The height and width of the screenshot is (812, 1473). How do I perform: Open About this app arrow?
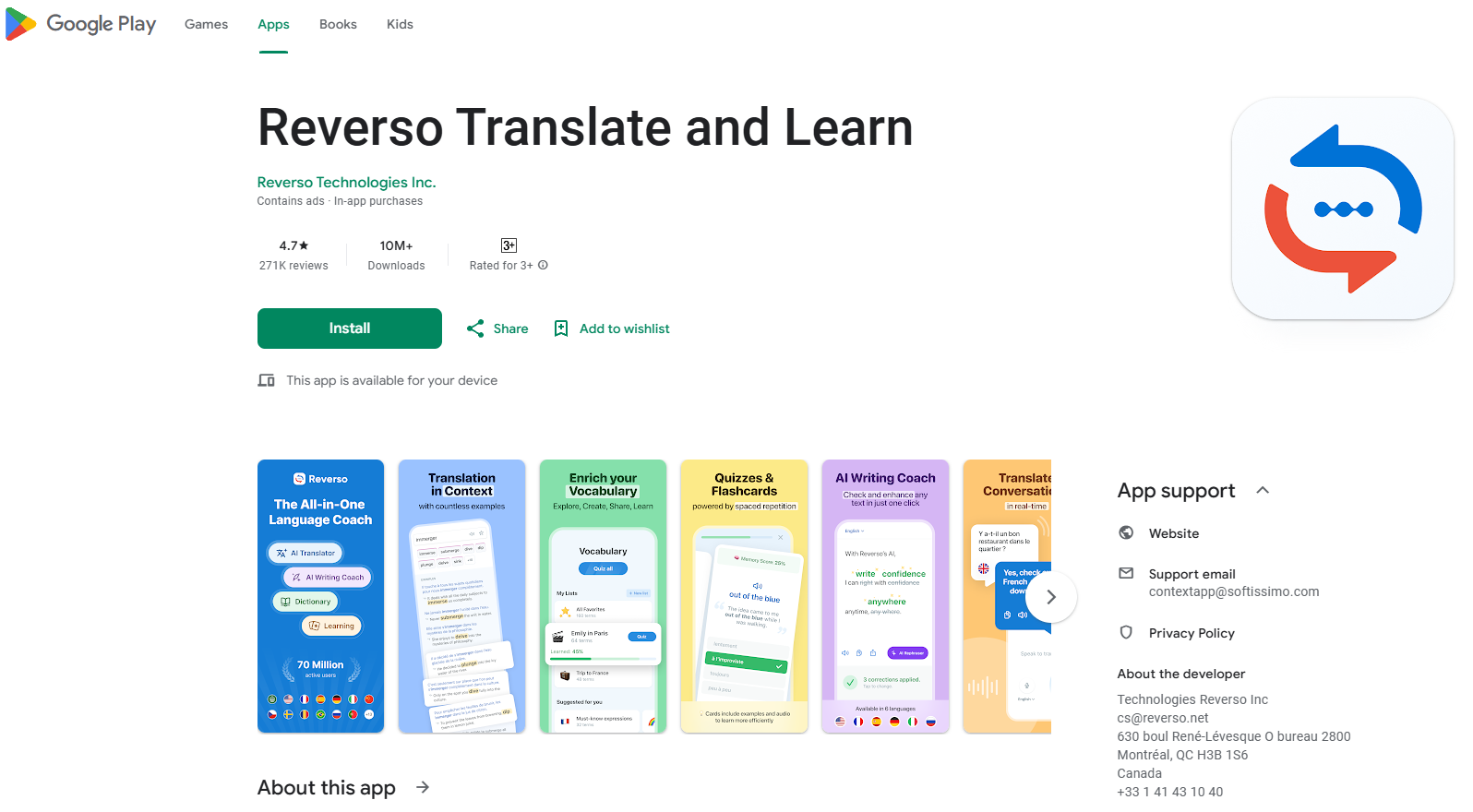point(423,787)
